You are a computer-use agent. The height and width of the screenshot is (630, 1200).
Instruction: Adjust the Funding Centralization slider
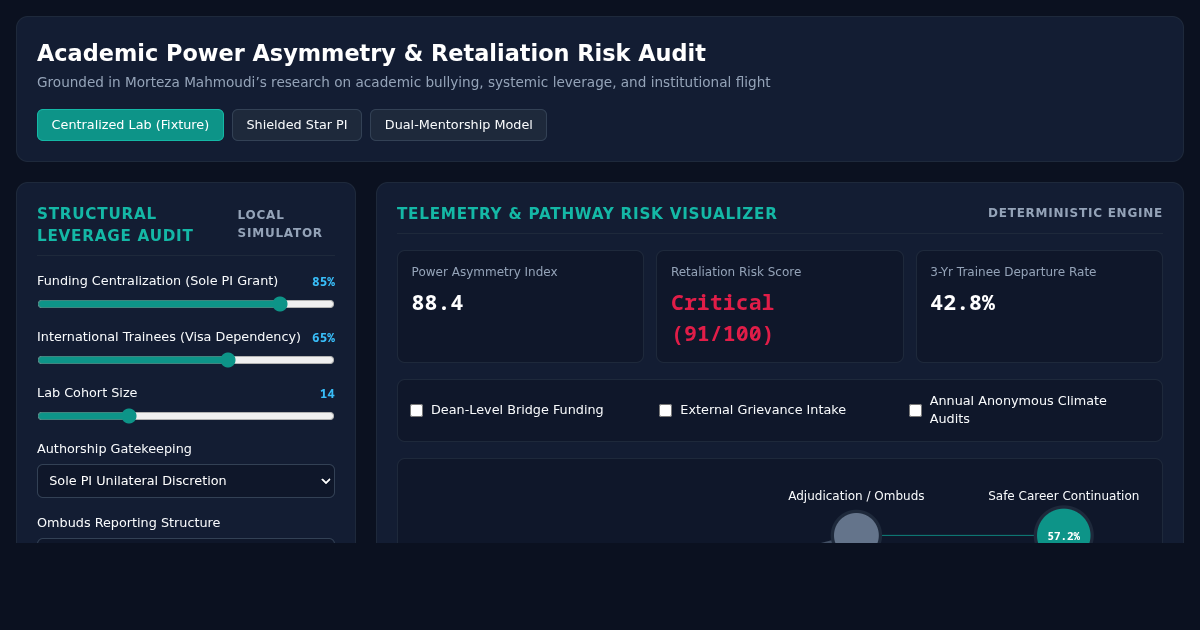pos(186,304)
